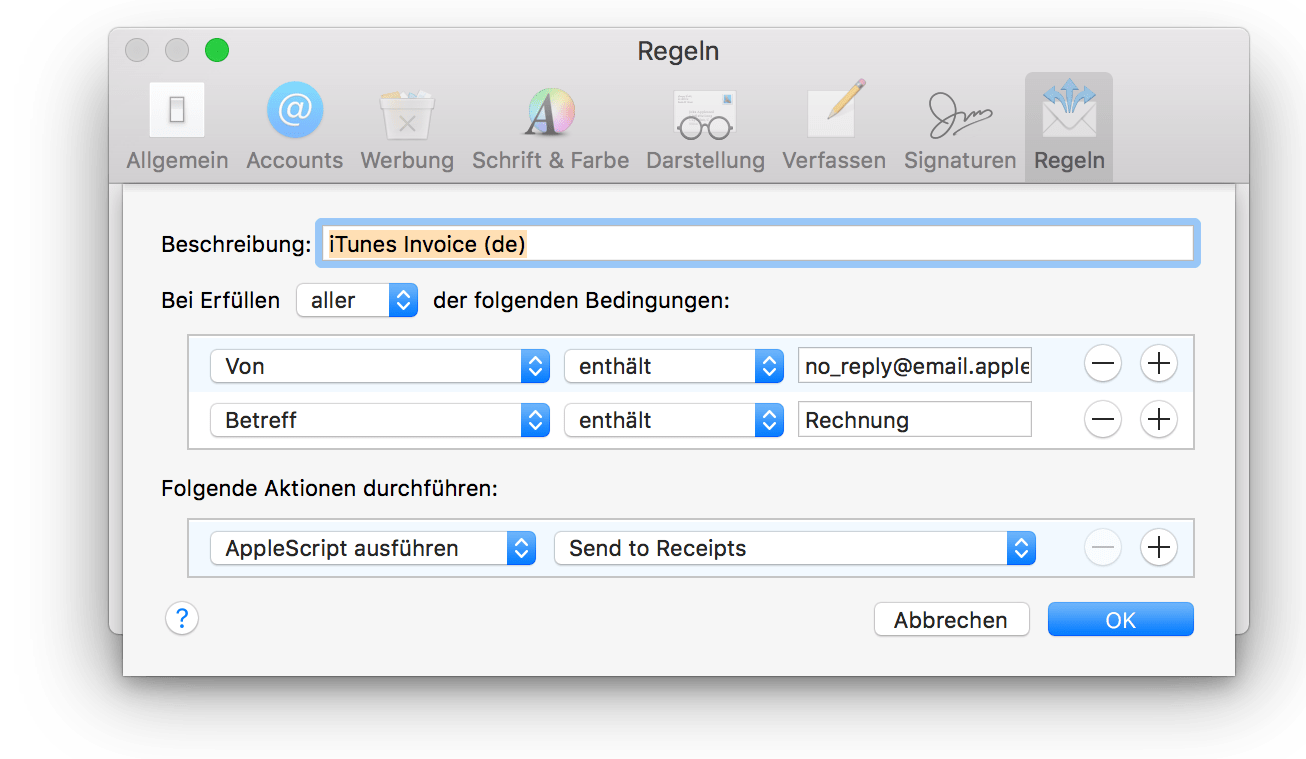Click the OK button
The height and width of the screenshot is (759, 1306).
[1119, 619]
